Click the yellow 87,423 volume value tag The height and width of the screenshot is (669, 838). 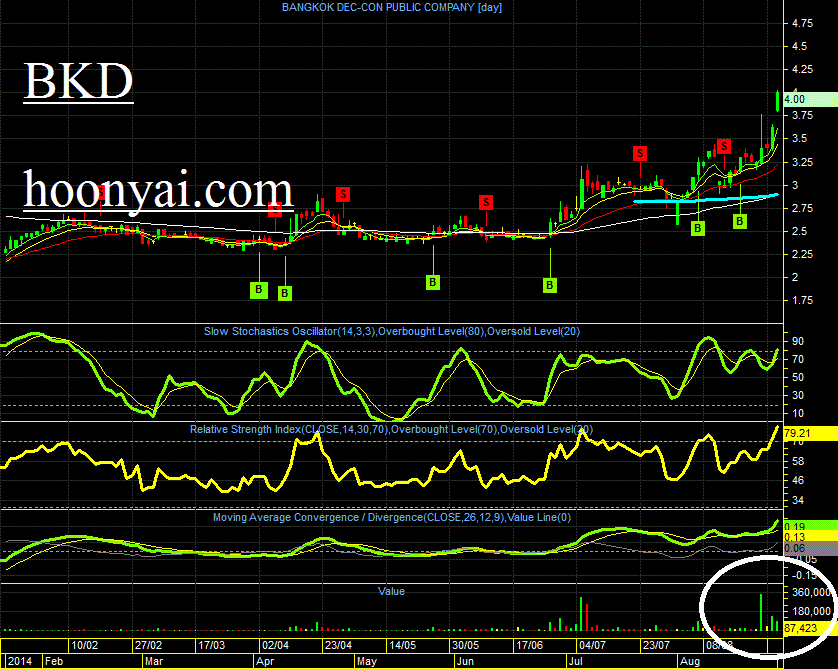pos(809,628)
